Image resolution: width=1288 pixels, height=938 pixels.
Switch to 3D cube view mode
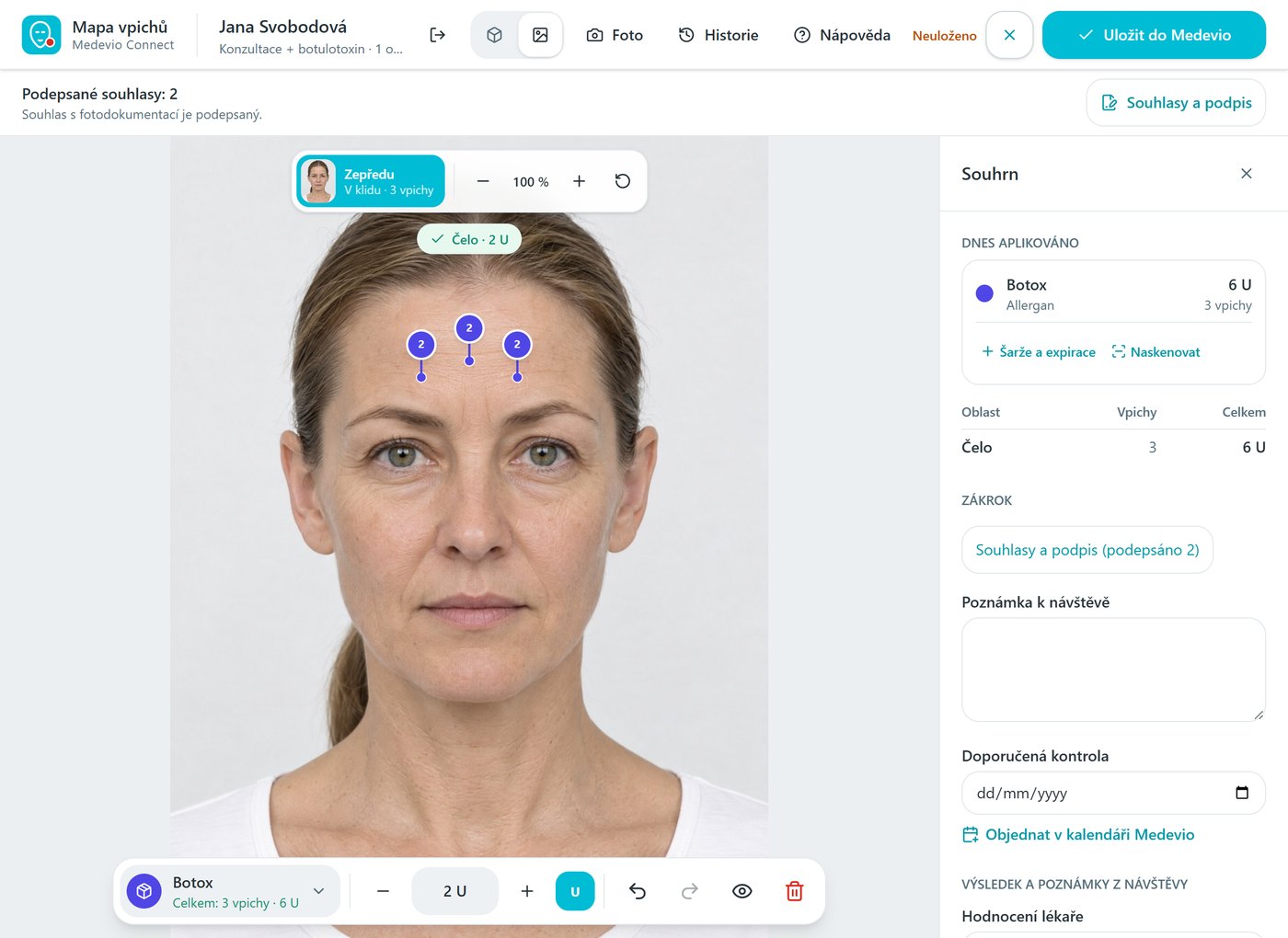pos(495,35)
